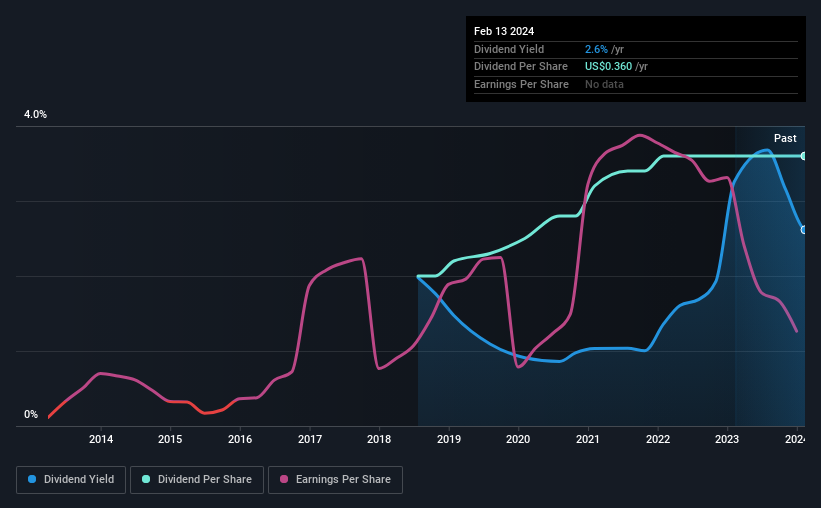Click the 0% y-axis label

(x=31, y=414)
